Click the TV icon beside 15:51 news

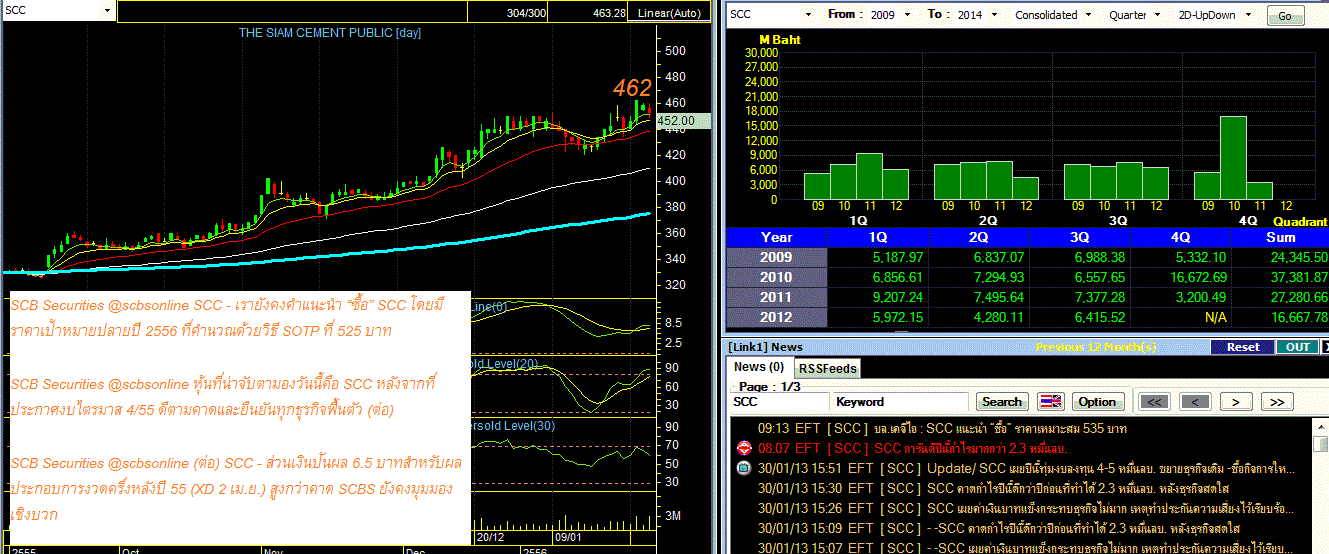coord(742,468)
